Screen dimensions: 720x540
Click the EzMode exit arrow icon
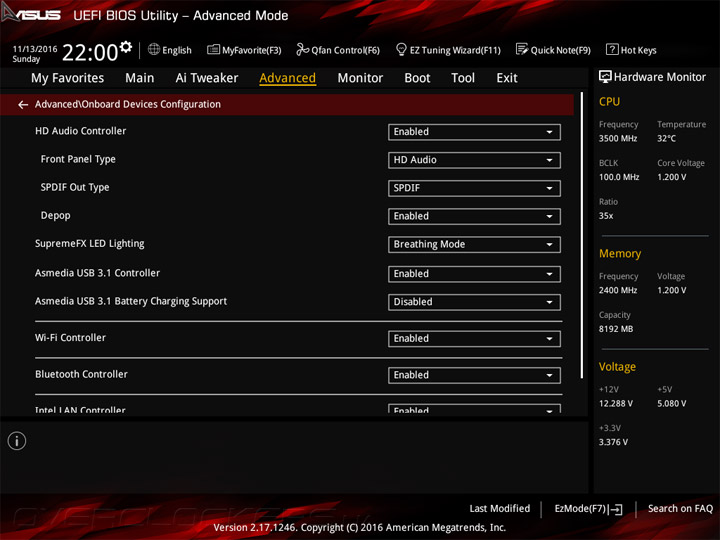click(x=616, y=509)
